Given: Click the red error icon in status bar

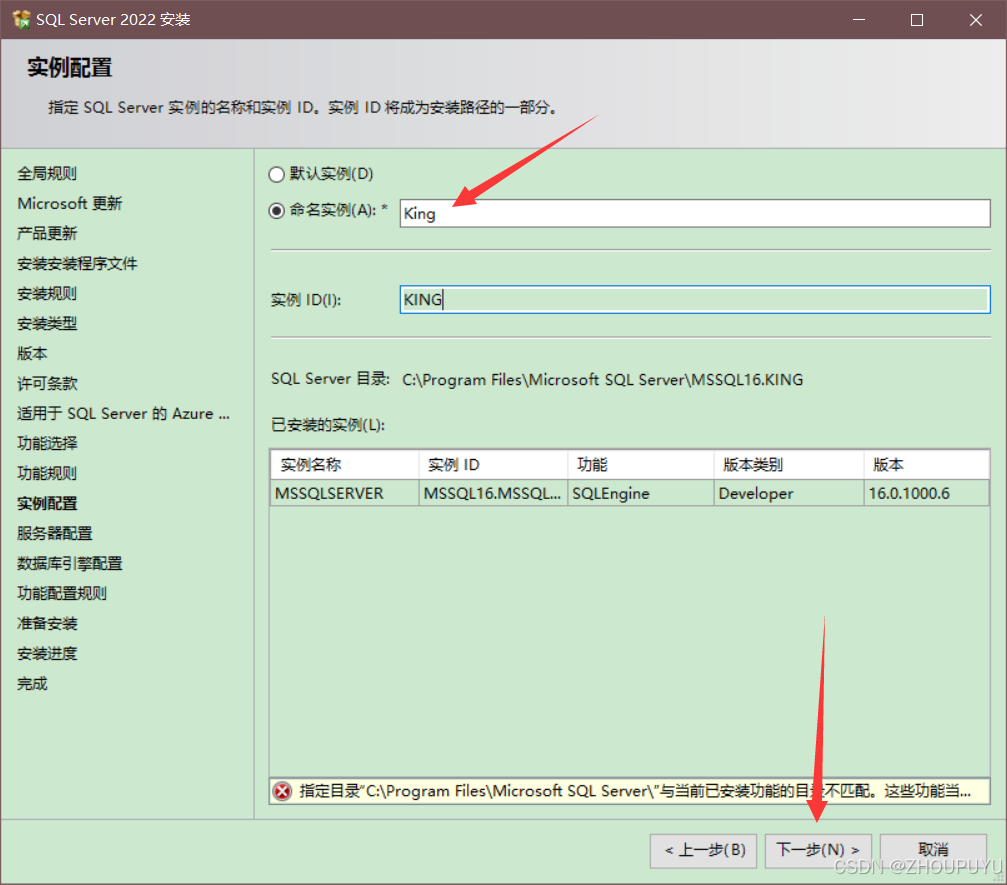Looking at the screenshot, I should point(282,791).
